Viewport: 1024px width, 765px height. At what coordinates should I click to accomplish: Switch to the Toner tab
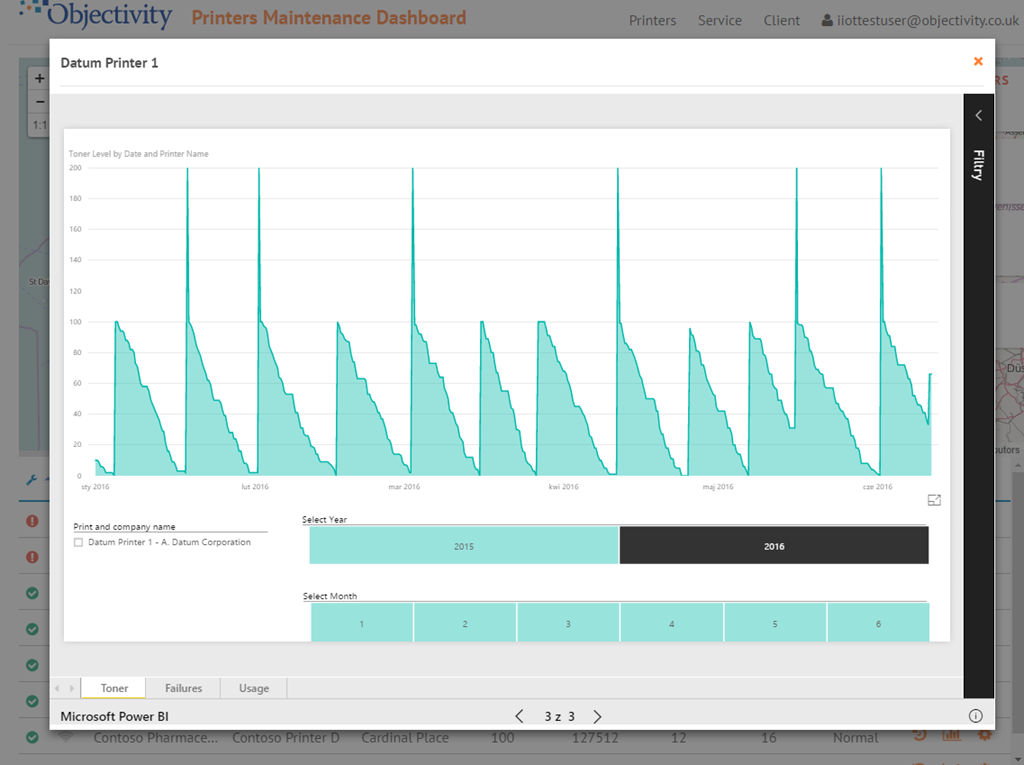(x=114, y=688)
